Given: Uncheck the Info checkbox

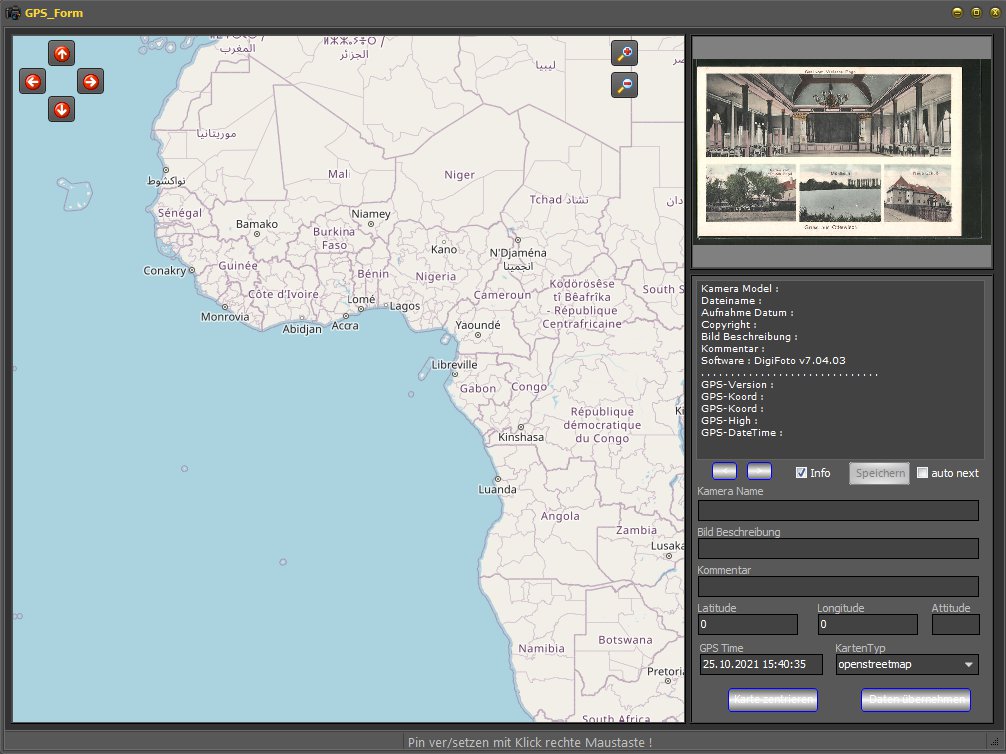Looking at the screenshot, I should click(802, 473).
